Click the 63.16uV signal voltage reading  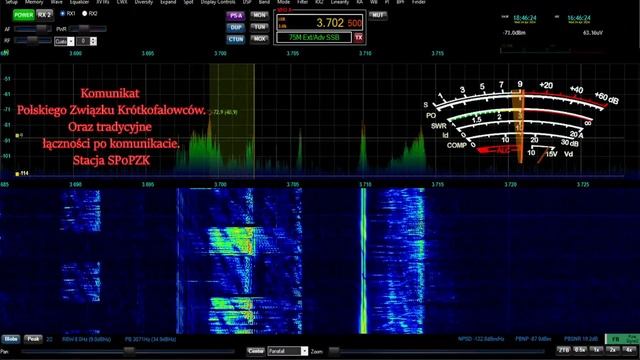pyautogui.click(x=593, y=33)
